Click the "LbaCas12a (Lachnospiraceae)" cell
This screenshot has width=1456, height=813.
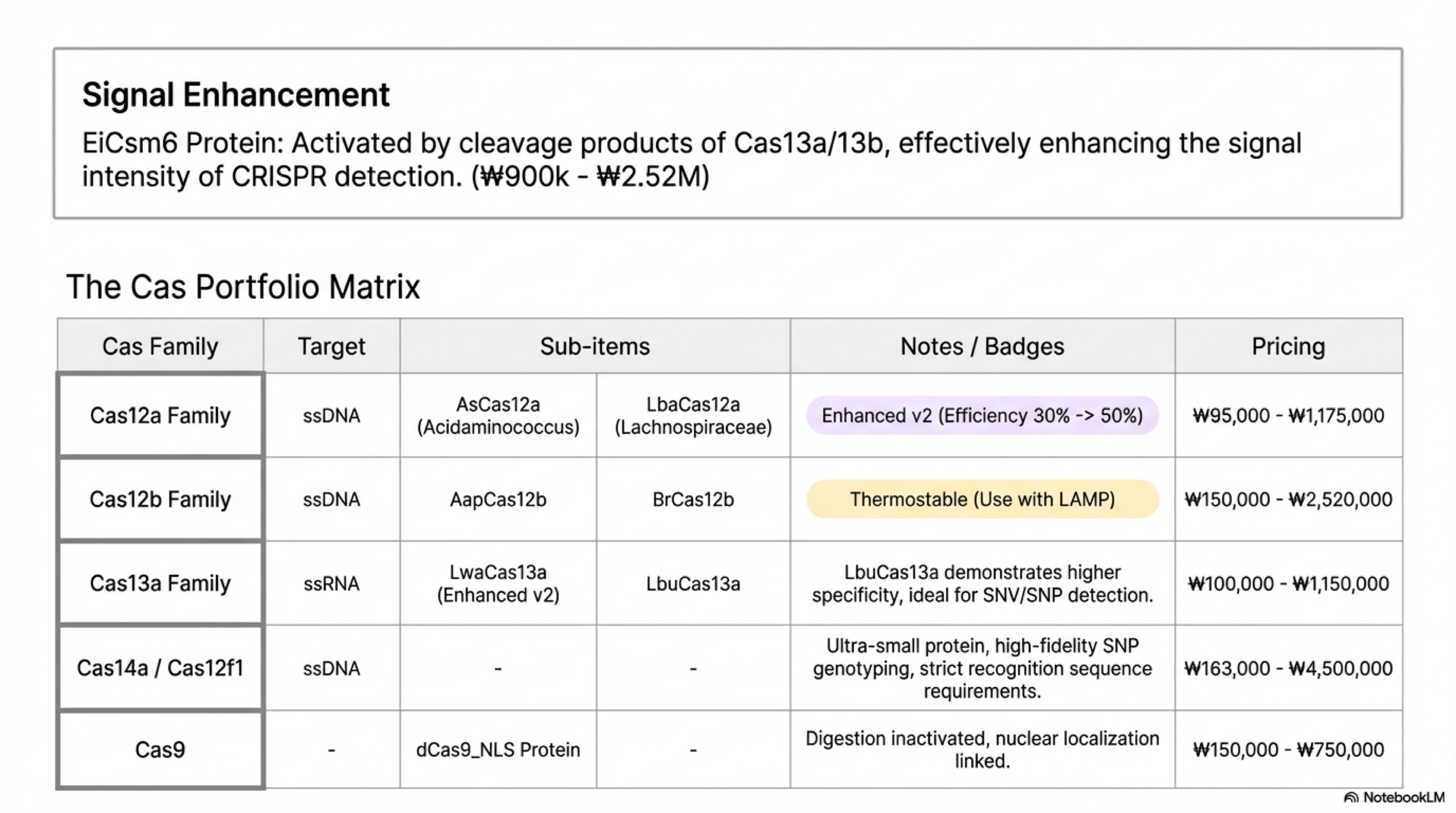pos(693,416)
